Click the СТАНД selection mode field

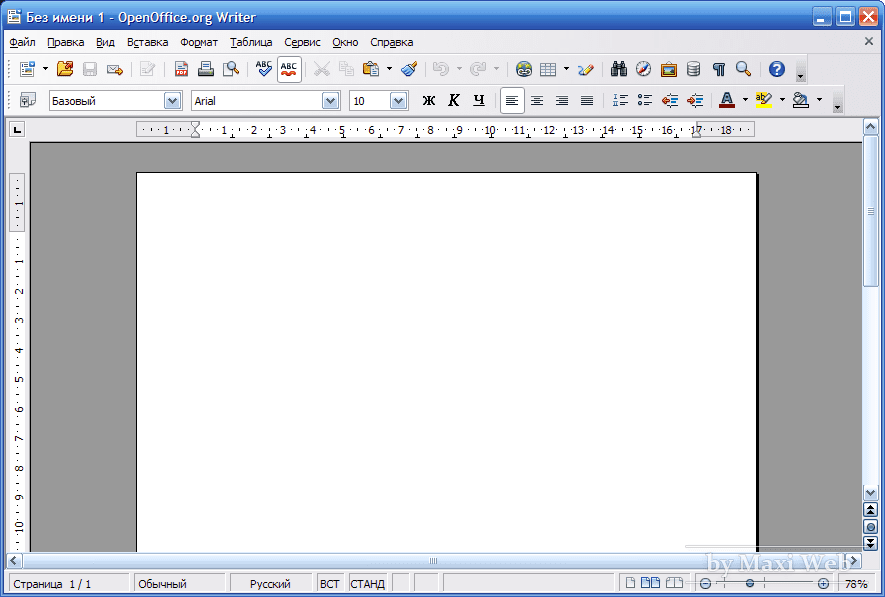[367, 584]
